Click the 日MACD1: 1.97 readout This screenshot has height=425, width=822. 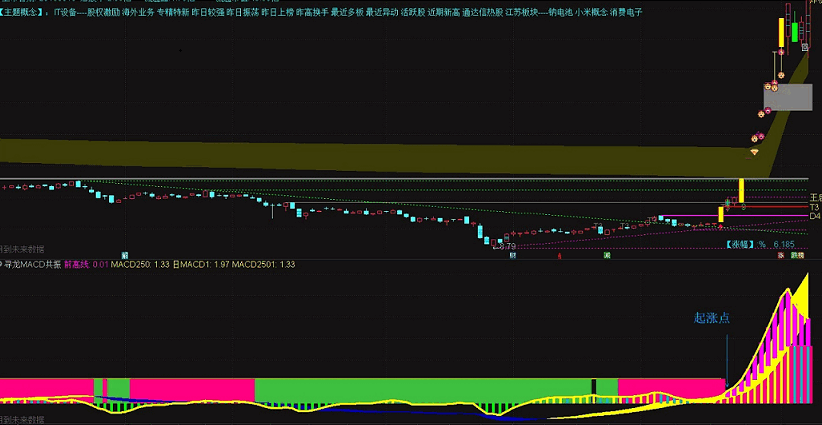point(201,265)
